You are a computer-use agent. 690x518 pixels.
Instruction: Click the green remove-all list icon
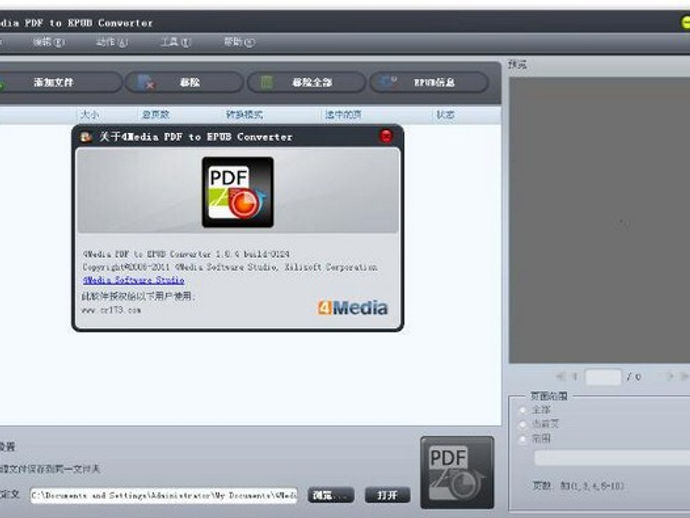coord(267,82)
